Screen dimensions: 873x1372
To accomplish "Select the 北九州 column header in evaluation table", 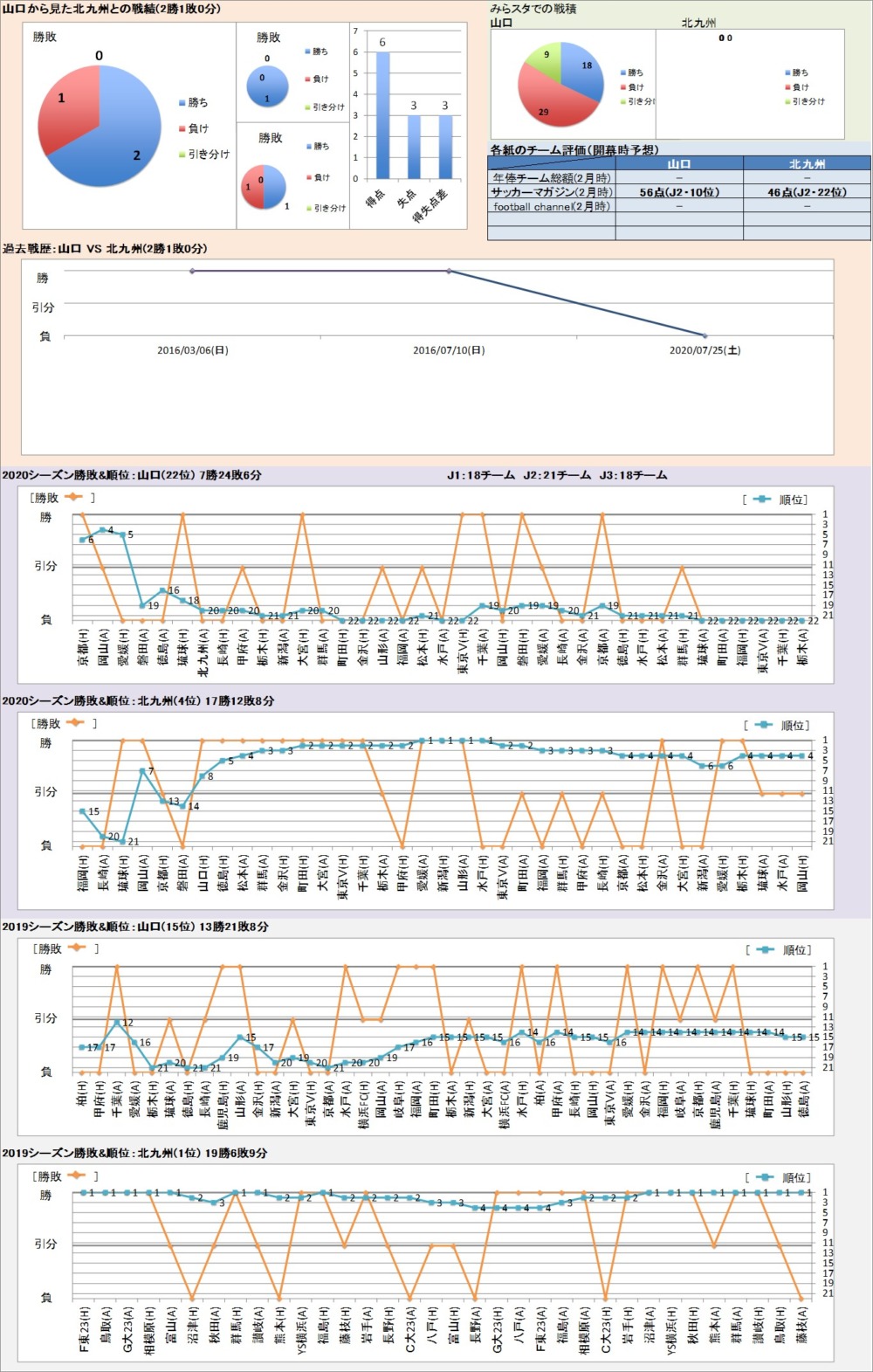I will point(807,164).
